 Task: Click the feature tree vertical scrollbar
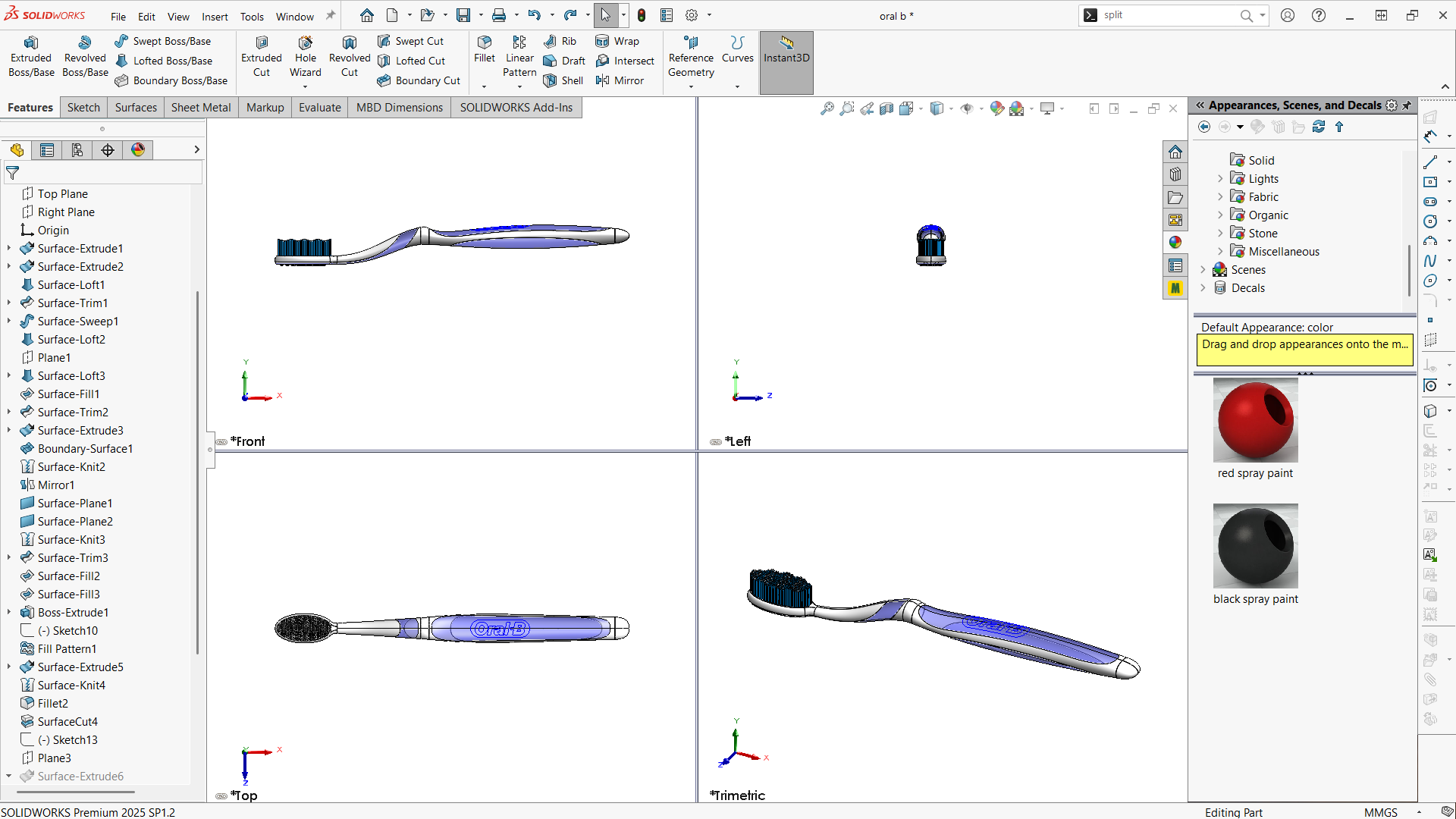pyautogui.click(x=198, y=472)
